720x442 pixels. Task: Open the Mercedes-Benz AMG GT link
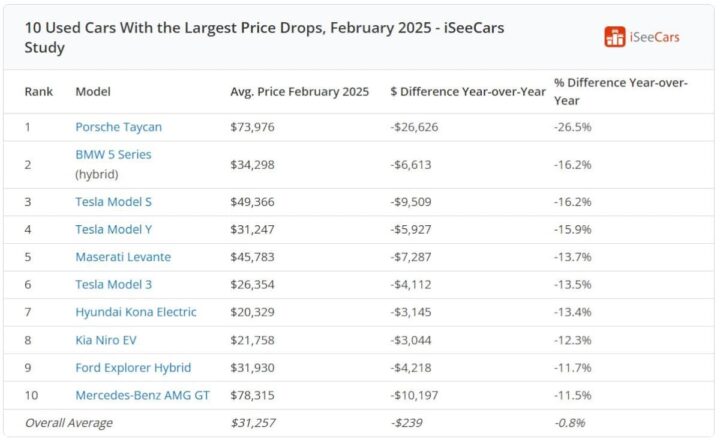tap(143, 395)
